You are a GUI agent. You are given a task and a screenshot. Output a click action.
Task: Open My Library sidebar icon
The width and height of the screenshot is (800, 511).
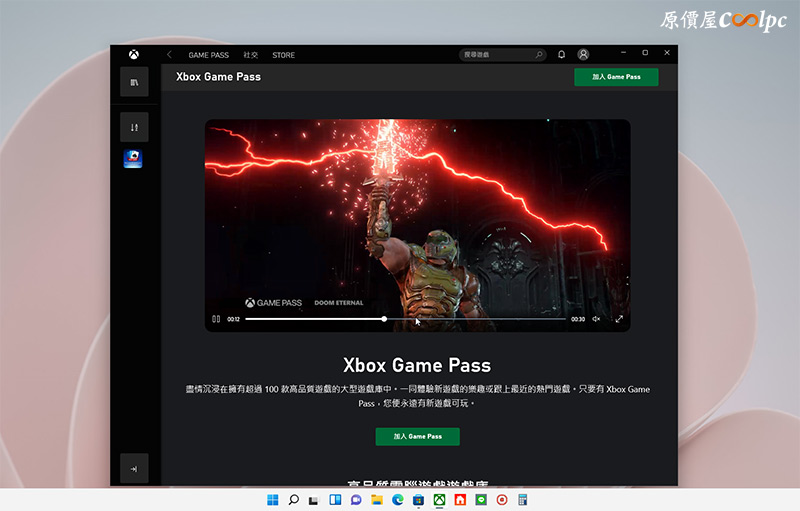tap(134, 82)
